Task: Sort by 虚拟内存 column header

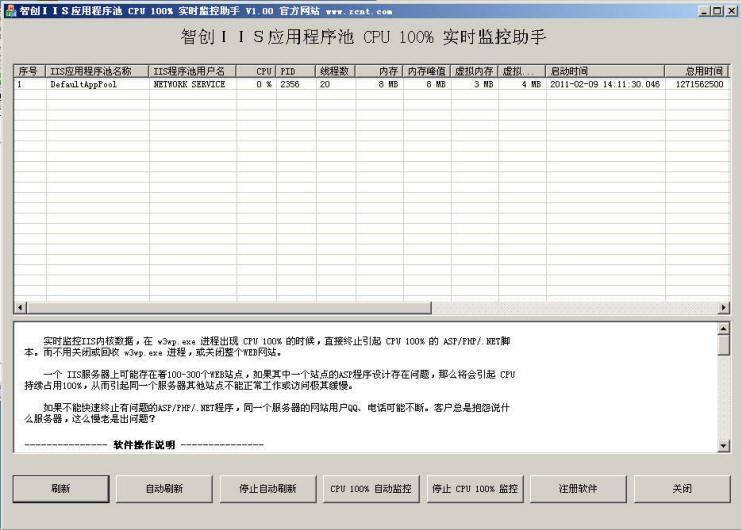Action: point(474,71)
